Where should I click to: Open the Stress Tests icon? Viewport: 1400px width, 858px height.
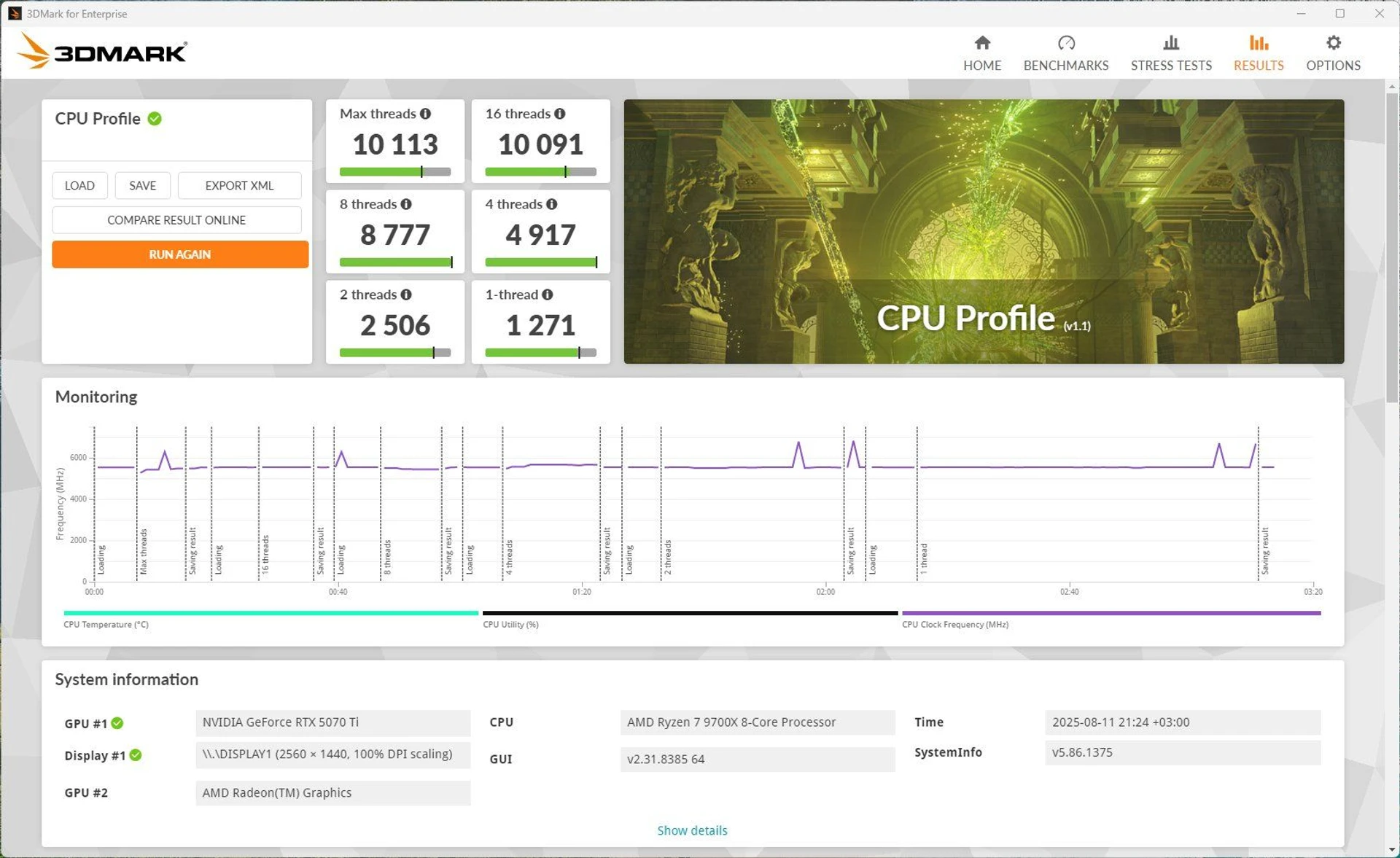pyautogui.click(x=1171, y=43)
